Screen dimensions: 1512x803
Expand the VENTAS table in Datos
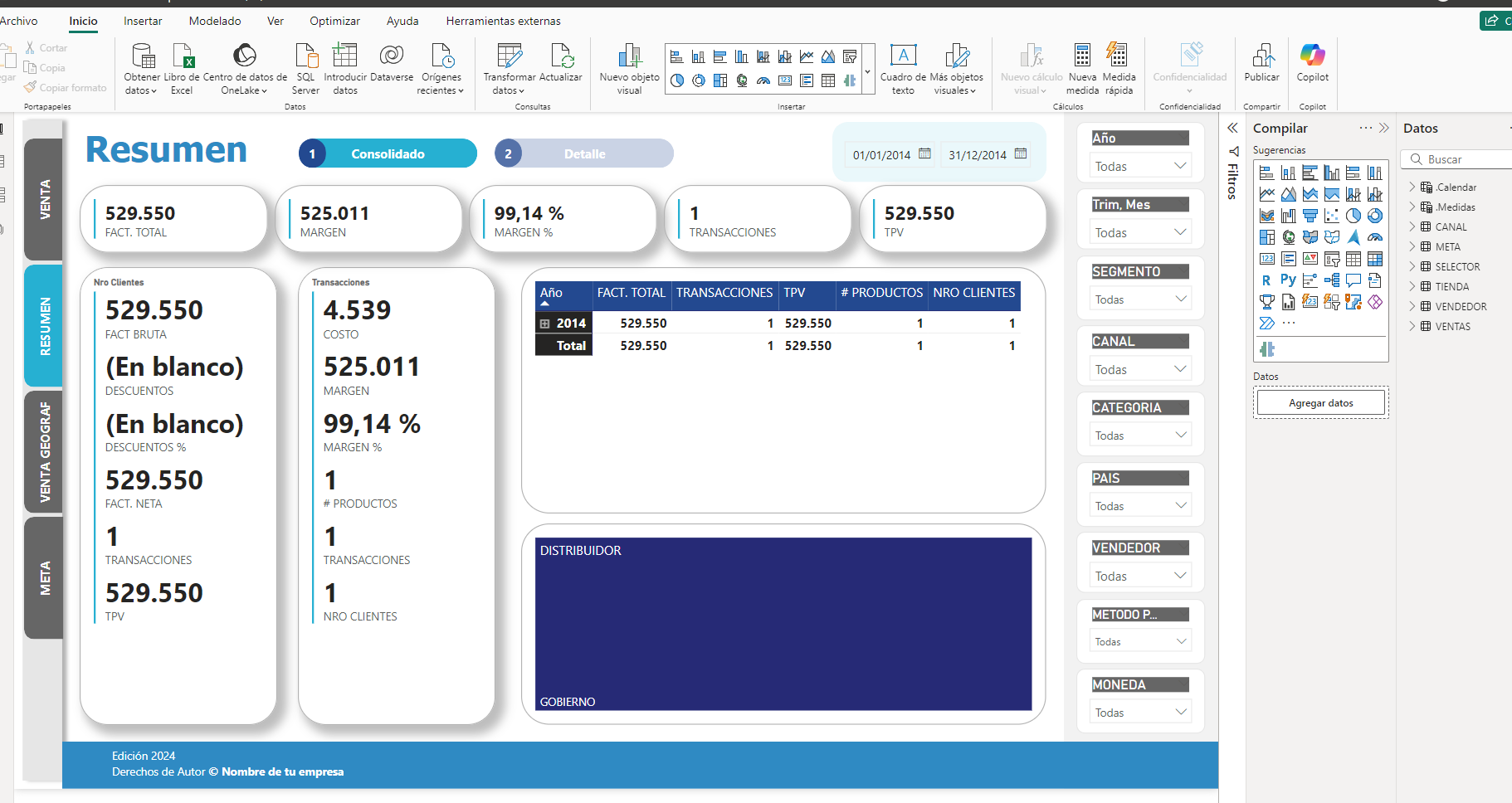click(1412, 326)
